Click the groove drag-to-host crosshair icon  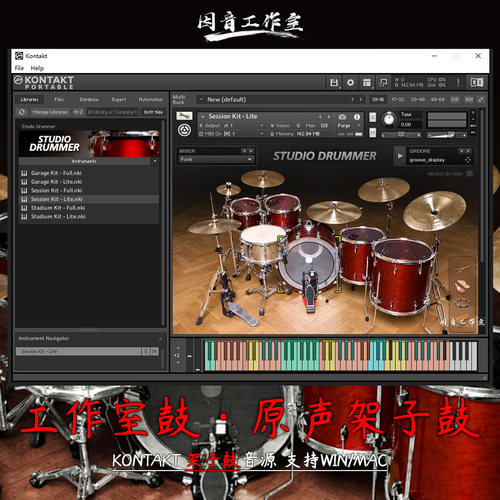(468, 160)
